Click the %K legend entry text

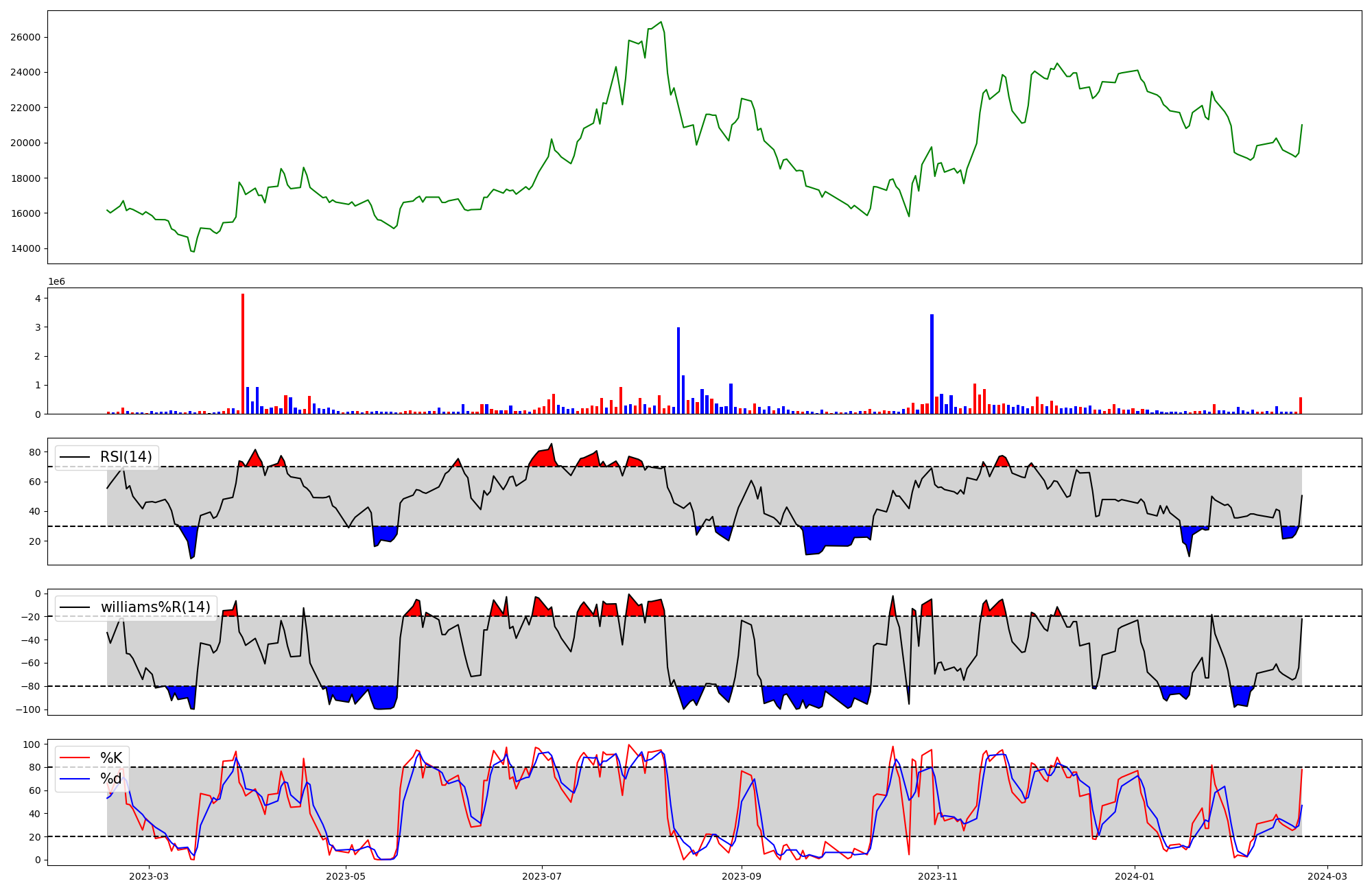[111, 758]
